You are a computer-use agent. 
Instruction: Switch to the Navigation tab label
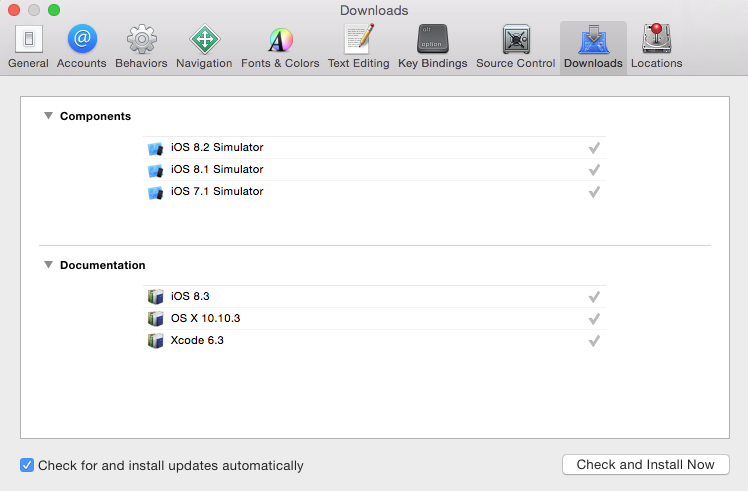coord(204,63)
